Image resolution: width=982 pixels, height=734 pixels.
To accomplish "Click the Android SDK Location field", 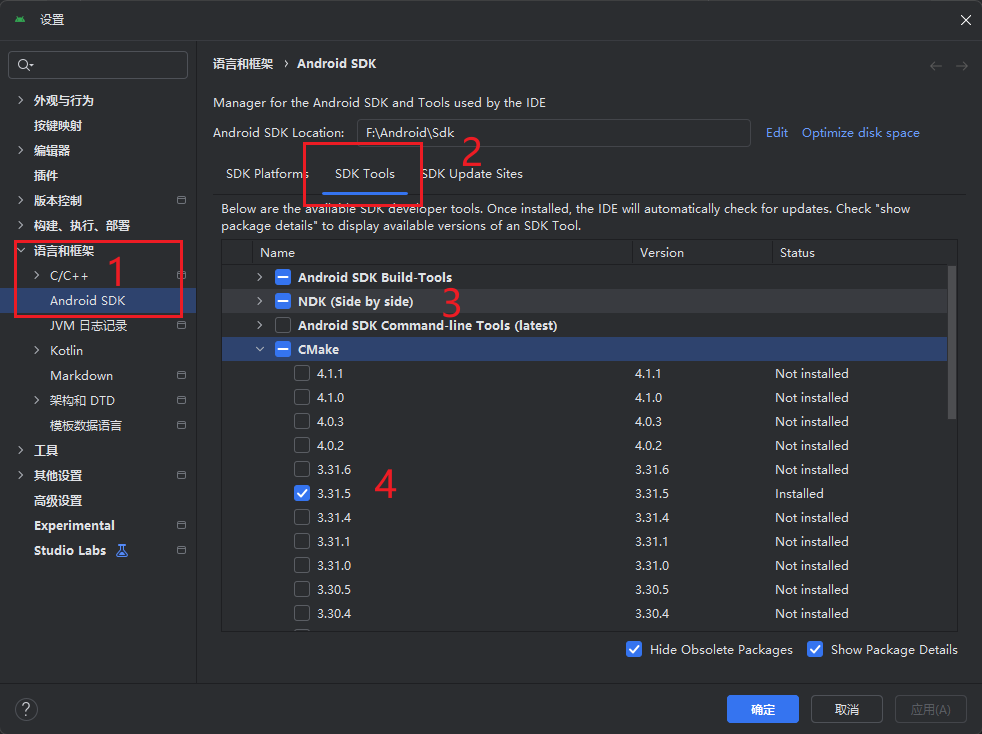I will [554, 133].
